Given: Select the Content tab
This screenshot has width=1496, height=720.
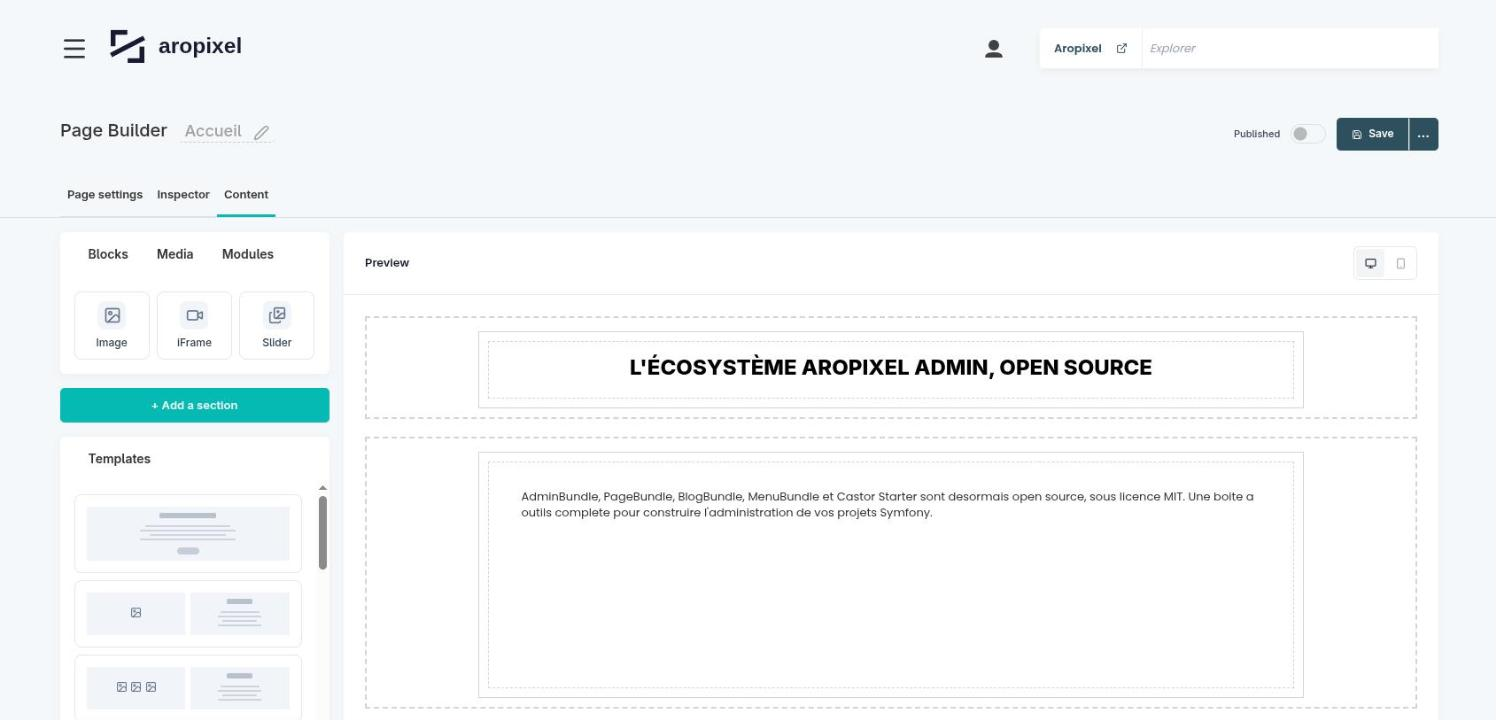Looking at the screenshot, I should pos(246,195).
